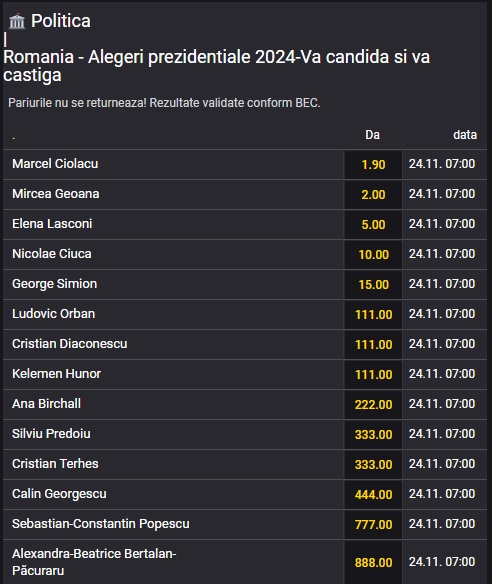
Task: Select Calin Georgescu odds 444.00
Action: pos(373,495)
